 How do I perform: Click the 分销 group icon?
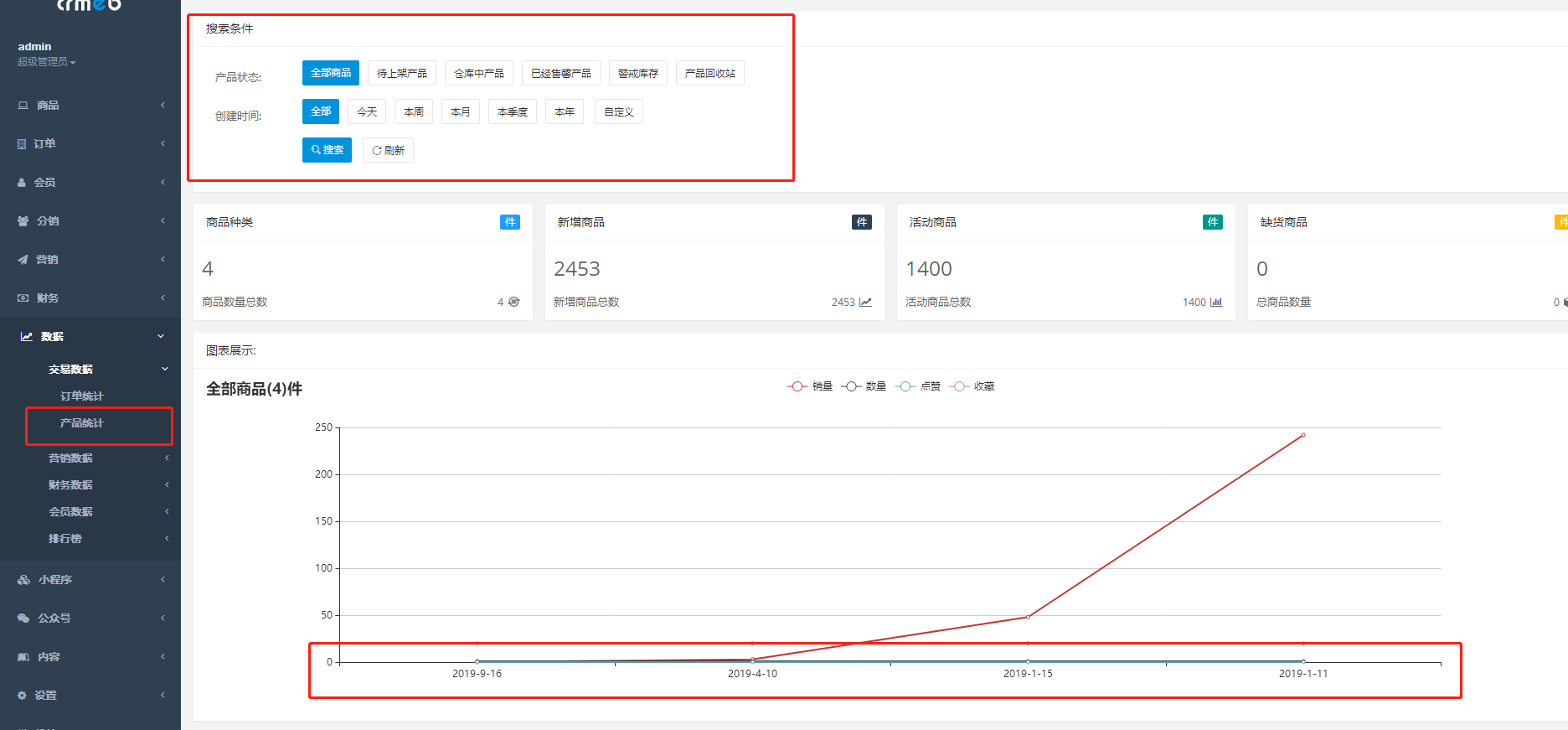click(x=23, y=221)
